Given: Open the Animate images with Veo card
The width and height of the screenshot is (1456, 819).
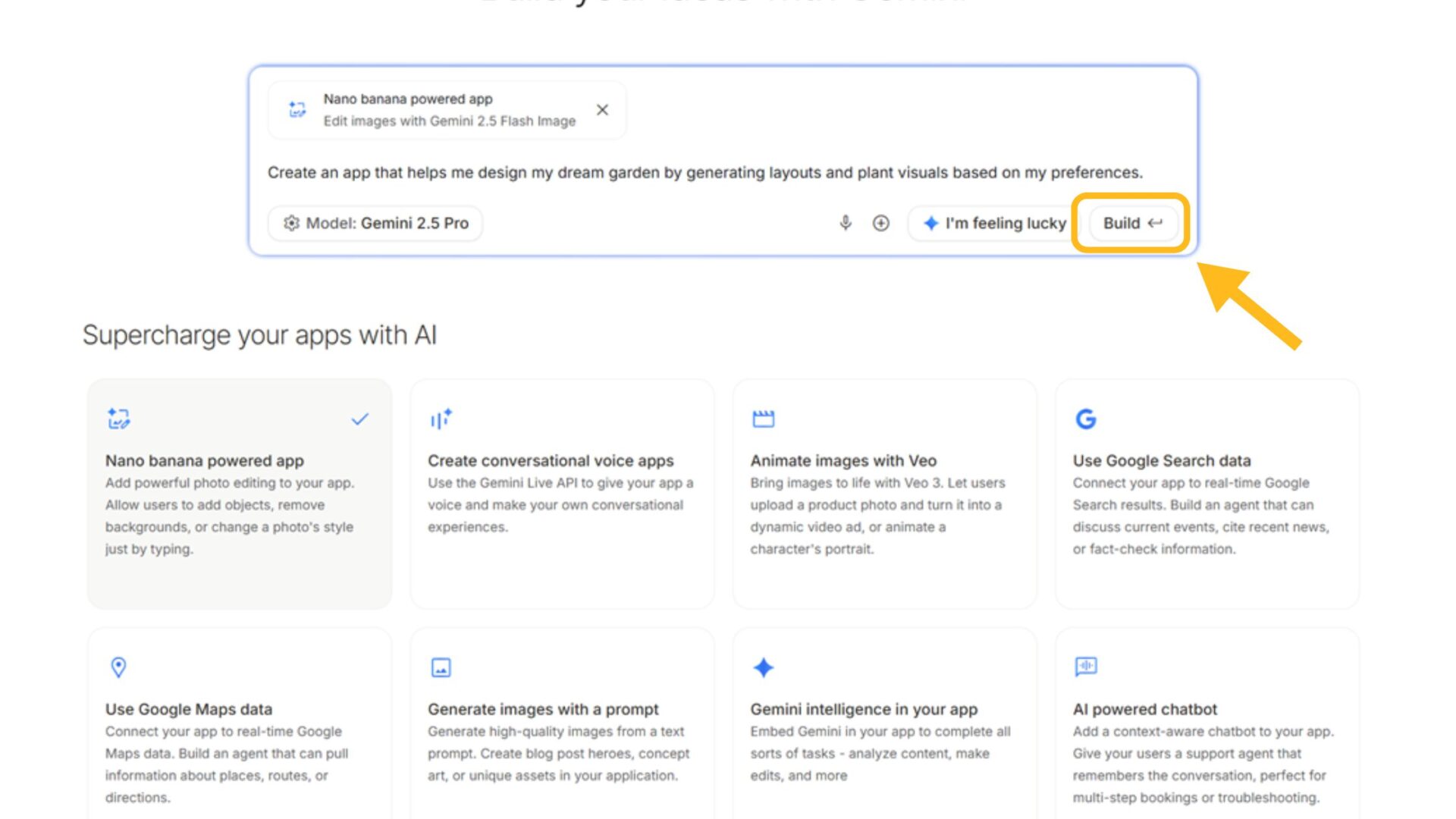Looking at the screenshot, I should click(x=885, y=493).
